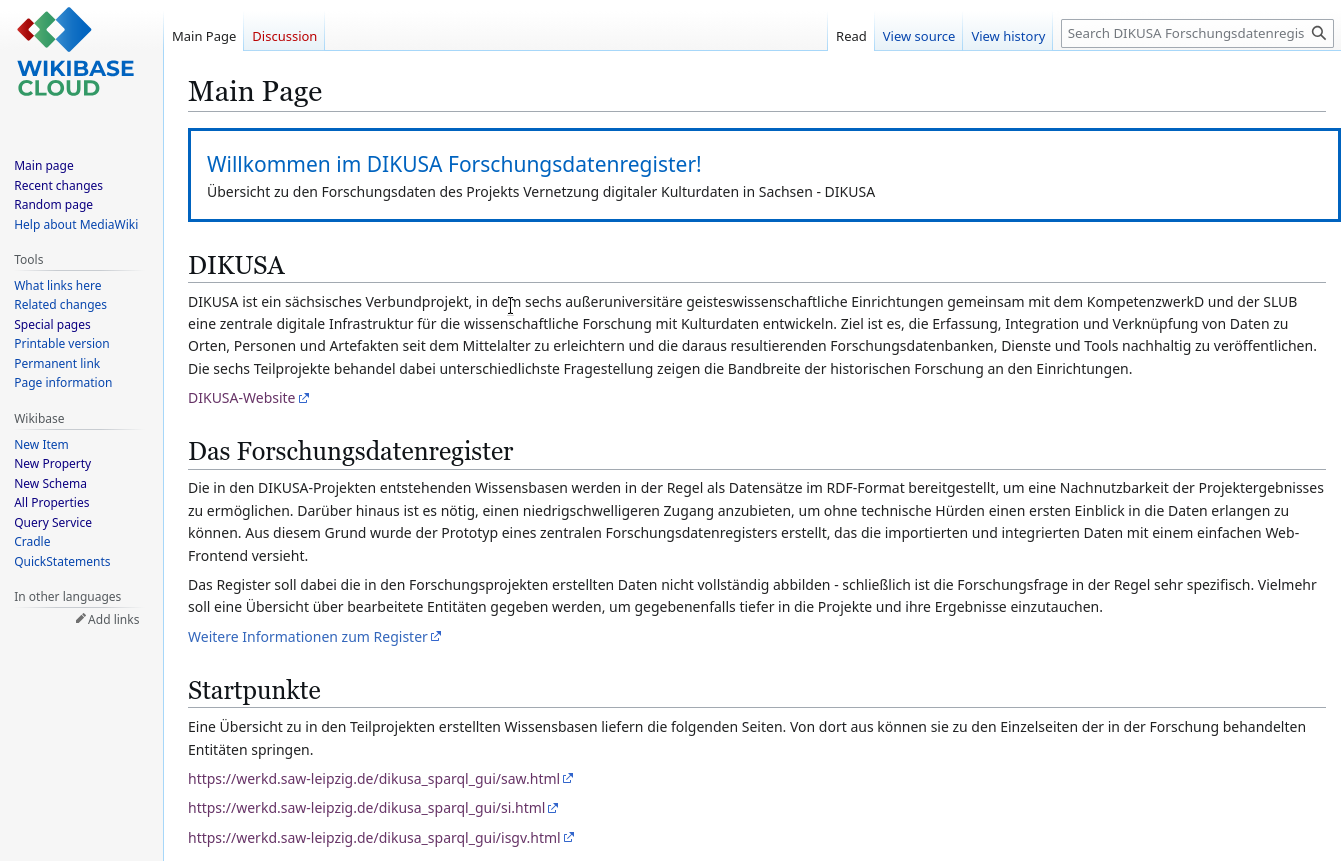1341x861 pixels.
Task: Click the DIKUSA-Website link
Action: [241, 397]
